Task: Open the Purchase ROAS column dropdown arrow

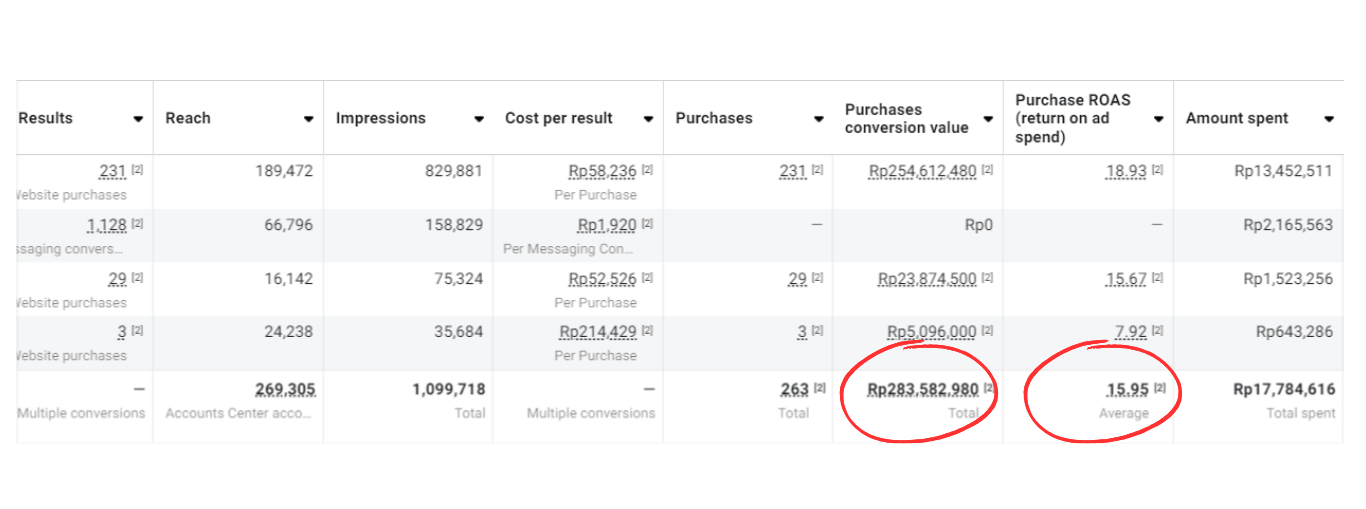Action: 1159,119
